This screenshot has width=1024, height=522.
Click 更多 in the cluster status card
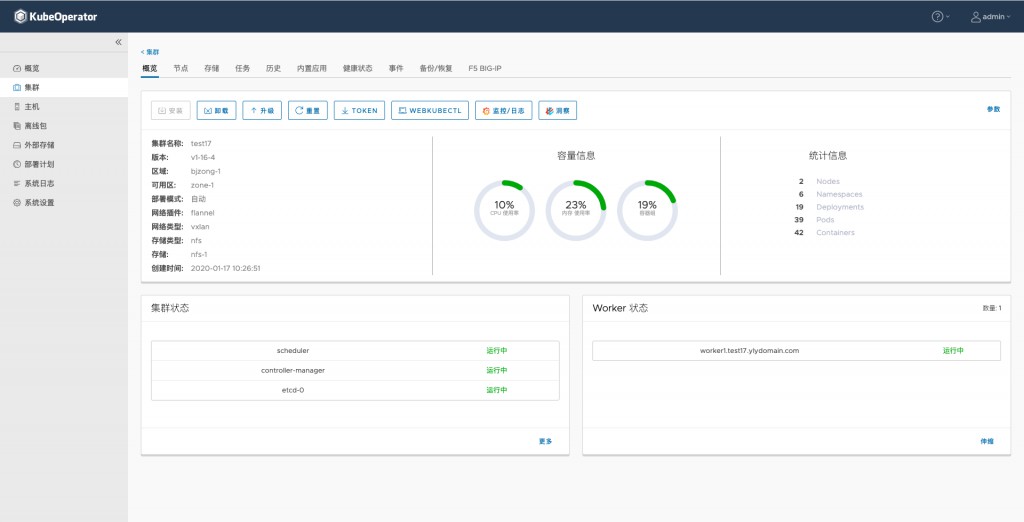(545, 441)
